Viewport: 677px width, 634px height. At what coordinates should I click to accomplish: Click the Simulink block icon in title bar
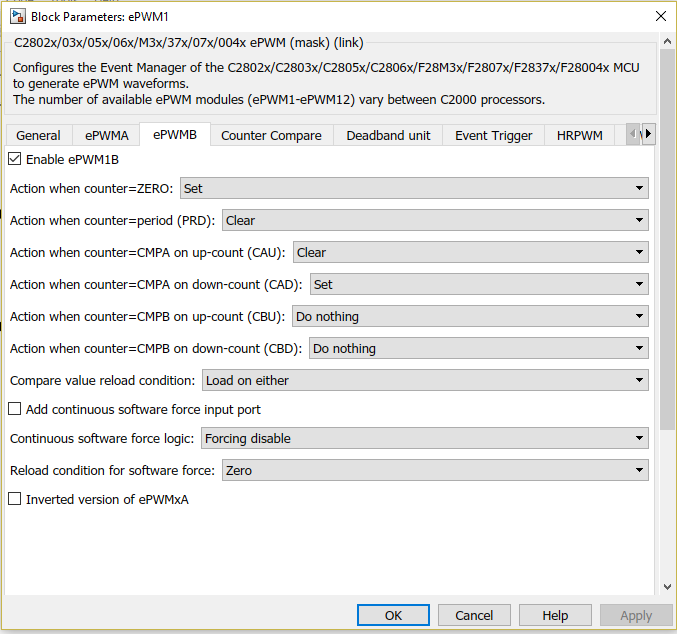(x=18, y=16)
